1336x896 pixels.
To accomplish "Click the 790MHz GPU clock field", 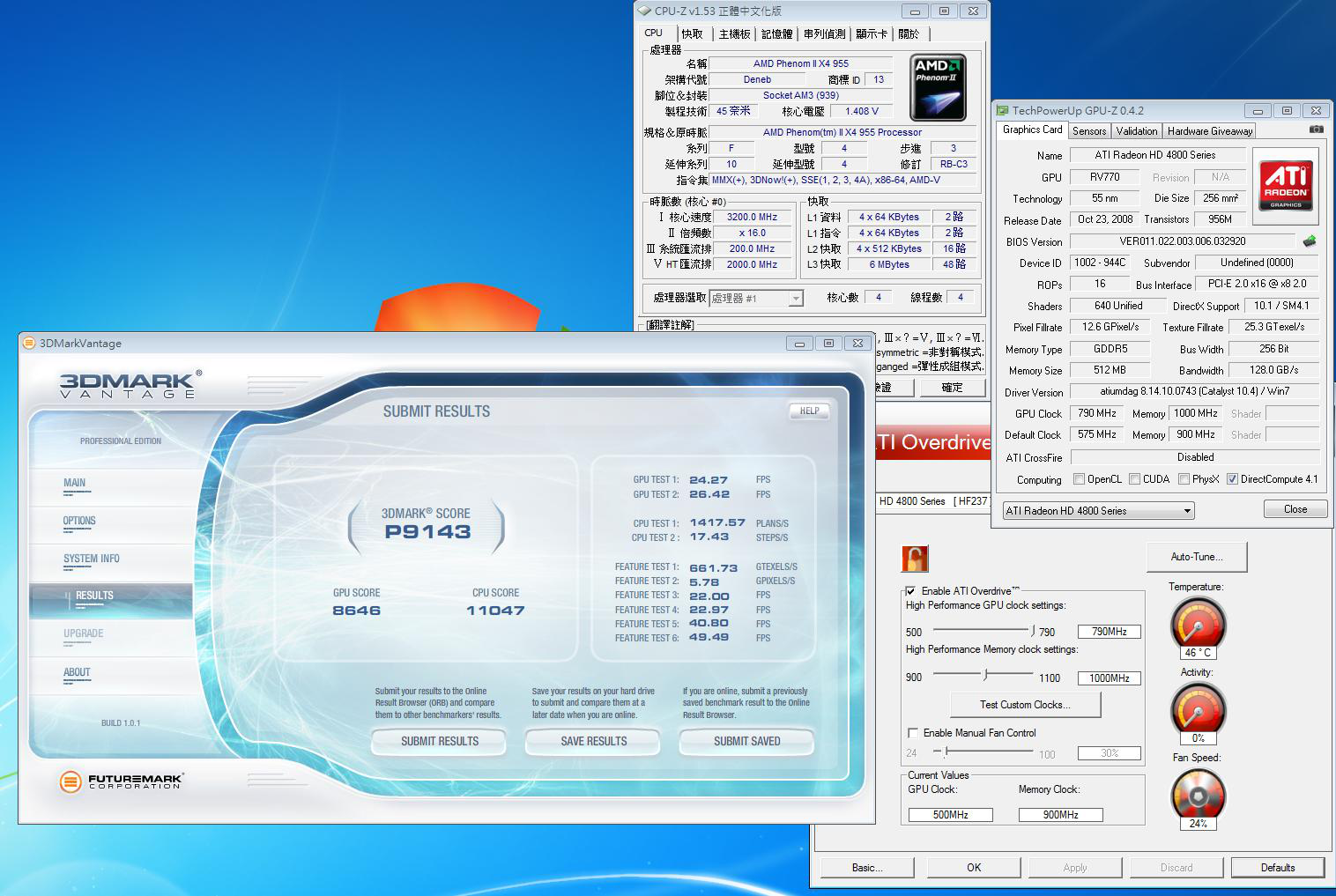I will coord(1109,632).
